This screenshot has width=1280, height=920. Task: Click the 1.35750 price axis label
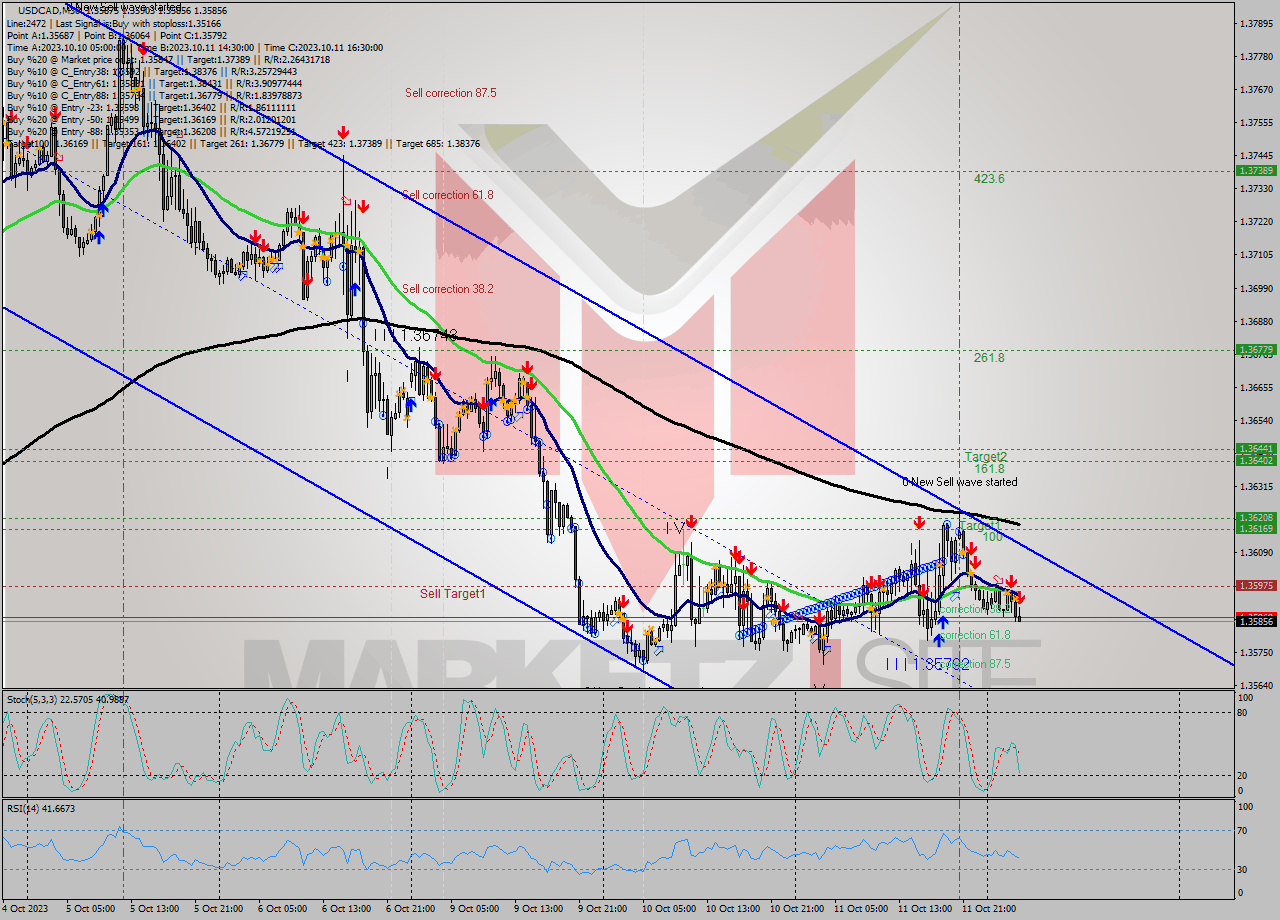[1256, 653]
